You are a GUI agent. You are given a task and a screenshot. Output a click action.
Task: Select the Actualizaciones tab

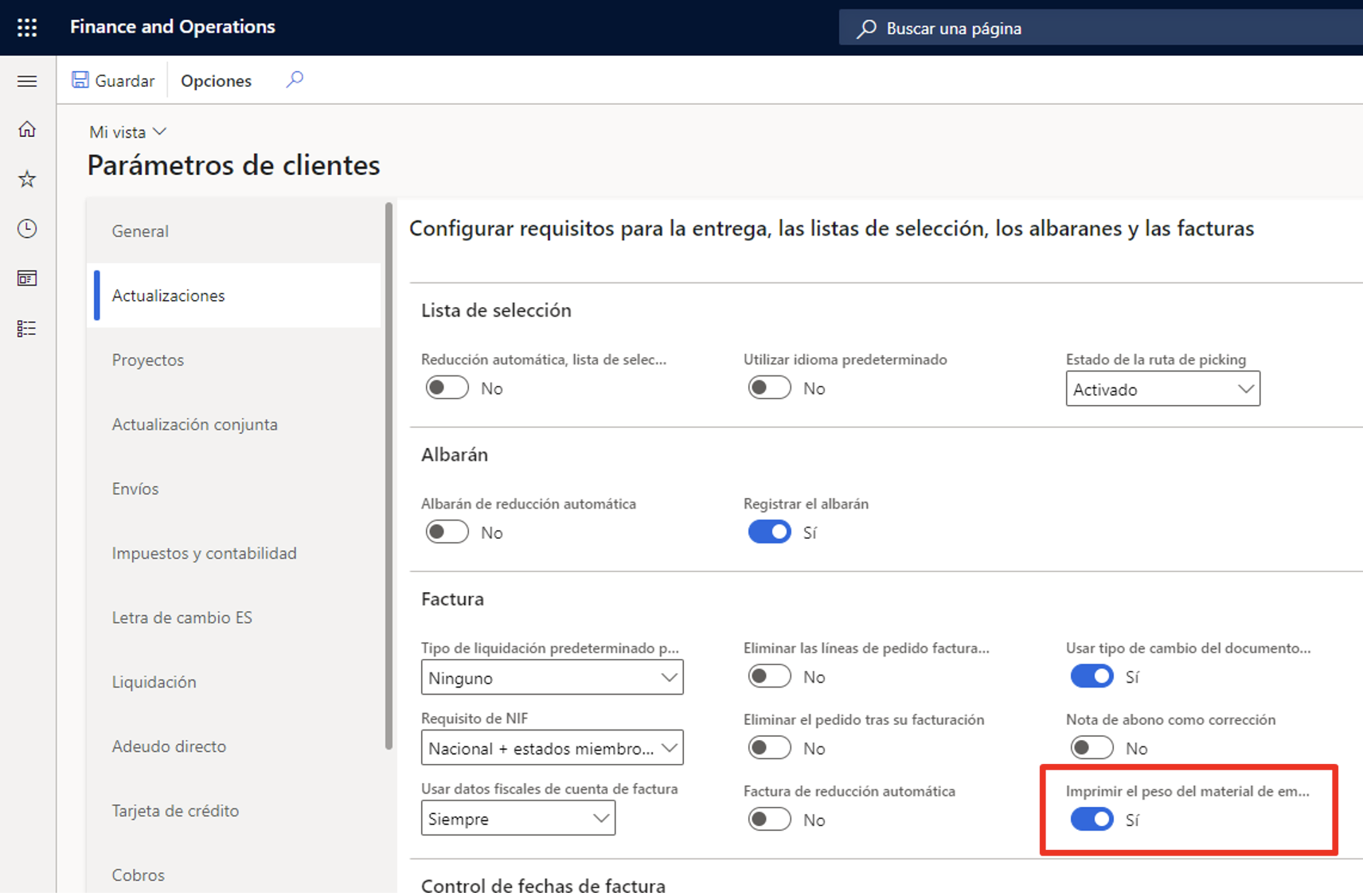pos(234,295)
